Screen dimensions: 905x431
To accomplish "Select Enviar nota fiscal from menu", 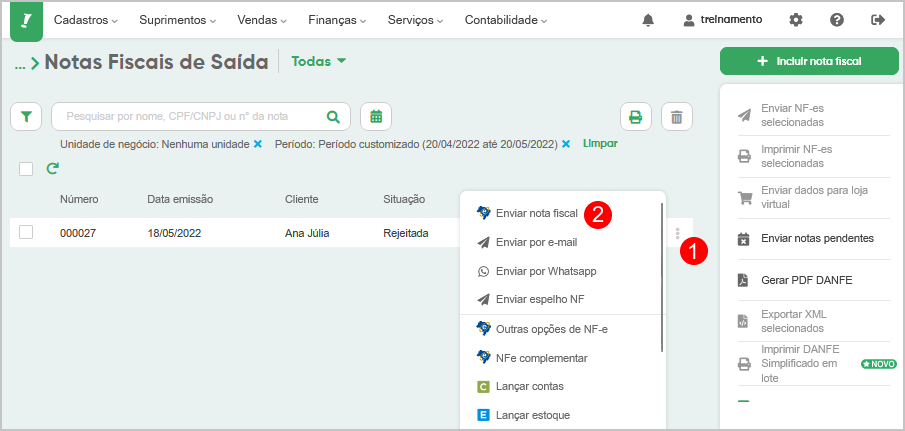I will coord(537,213).
